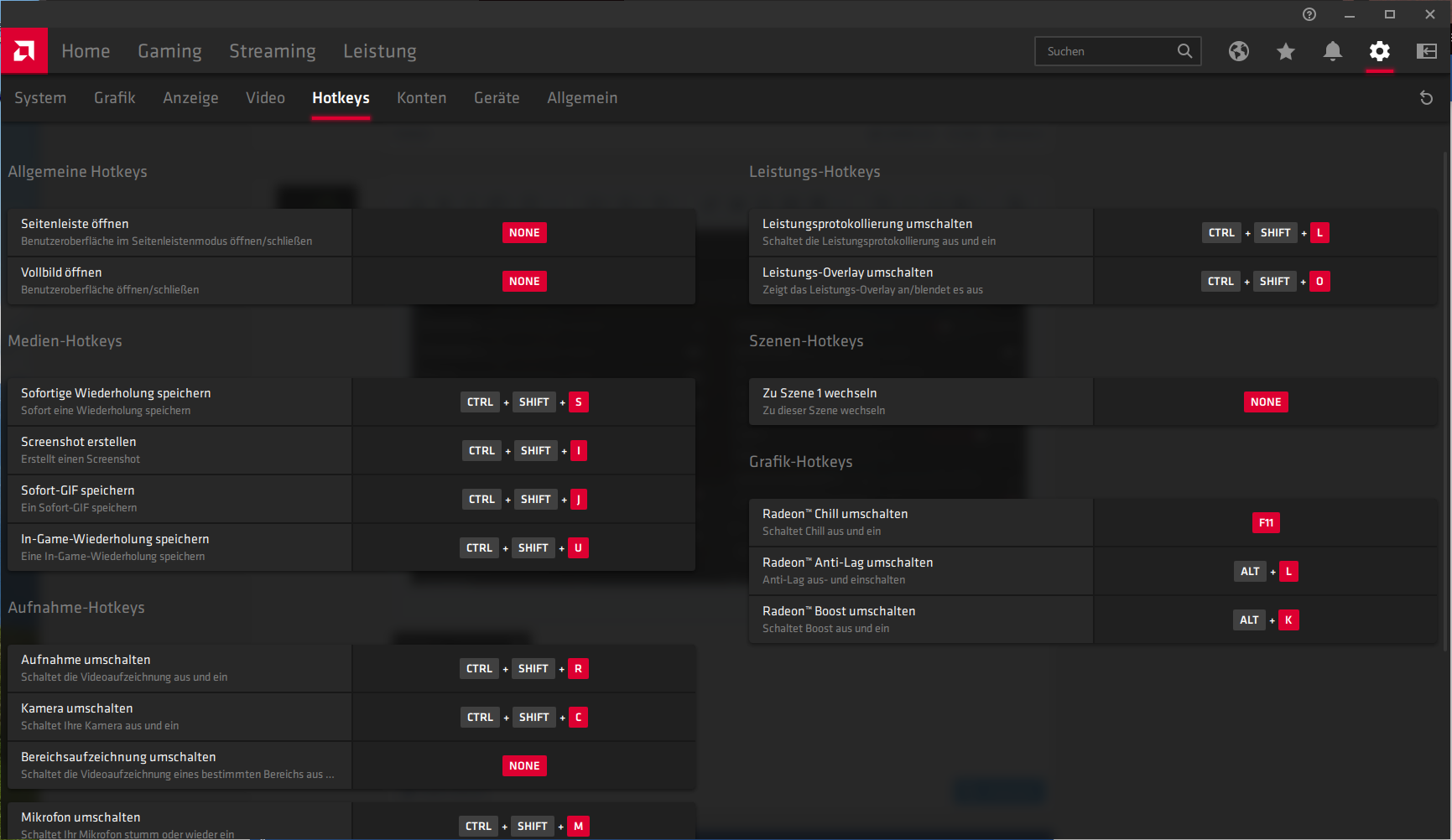Click the 'Aufnahme-Hotkeys' section heading
Viewport: 1452px width, 840px height.
click(x=76, y=608)
